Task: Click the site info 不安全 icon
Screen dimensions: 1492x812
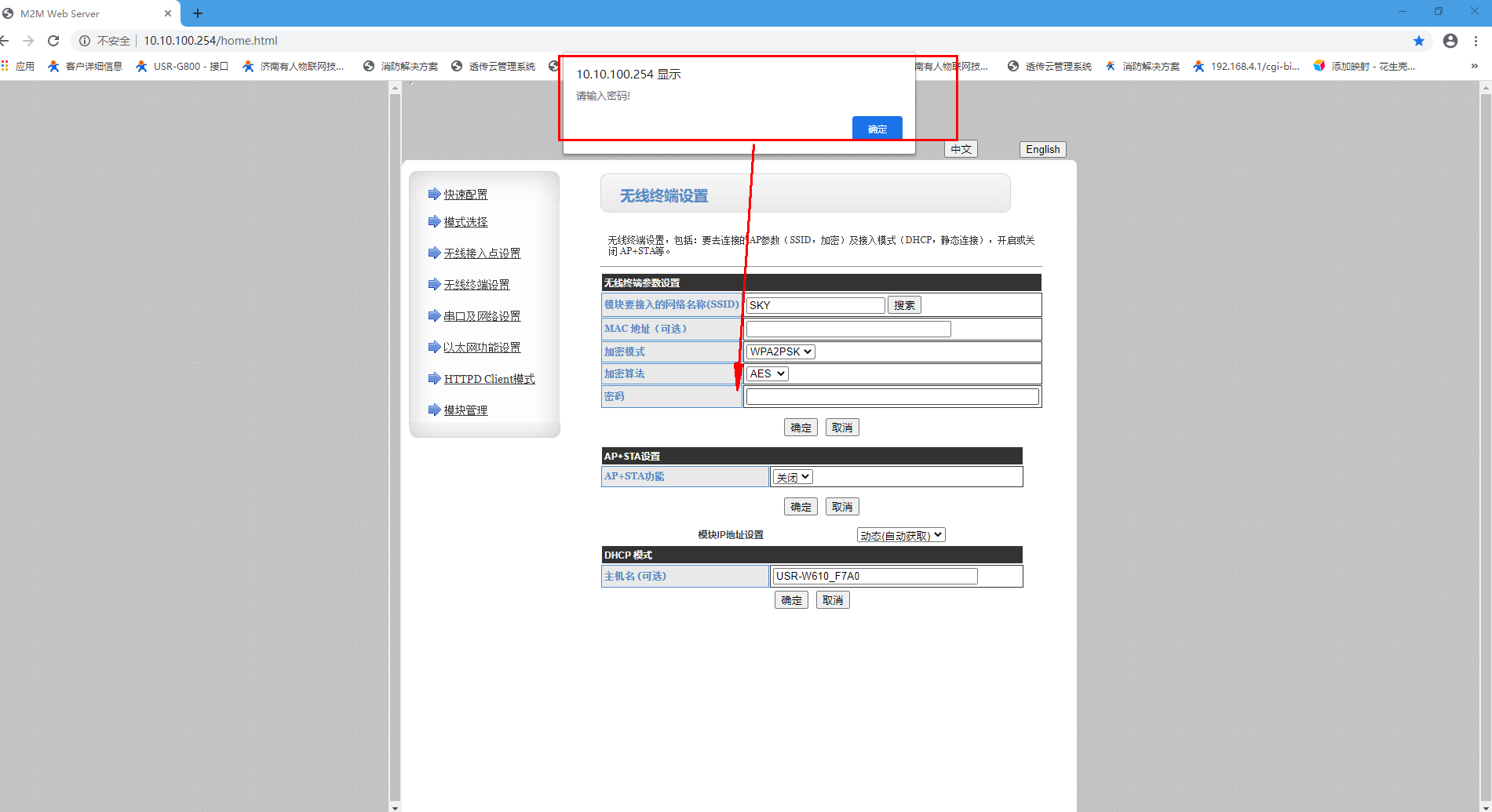Action: (85, 41)
